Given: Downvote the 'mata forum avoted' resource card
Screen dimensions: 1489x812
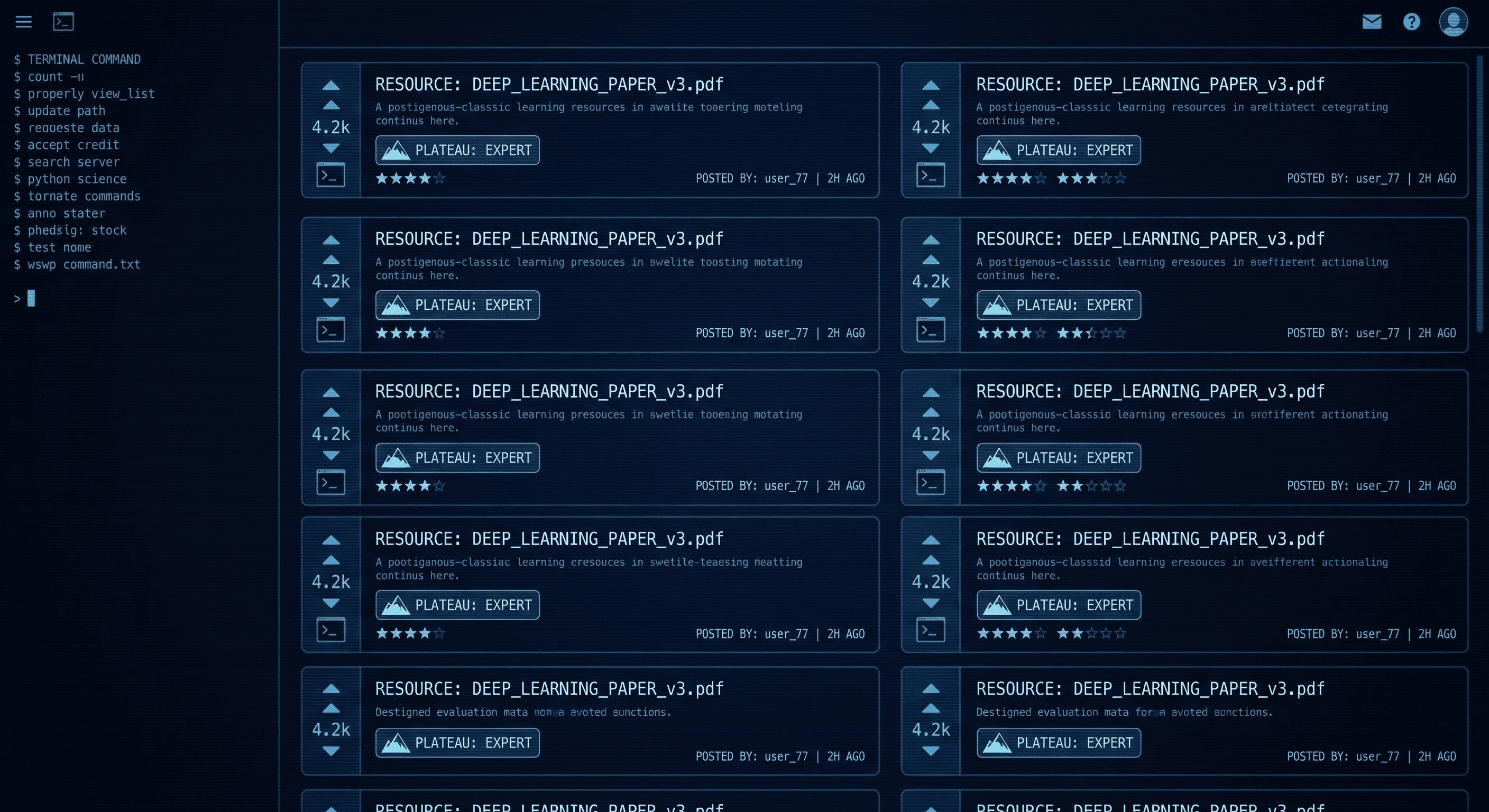Looking at the screenshot, I should [931, 751].
